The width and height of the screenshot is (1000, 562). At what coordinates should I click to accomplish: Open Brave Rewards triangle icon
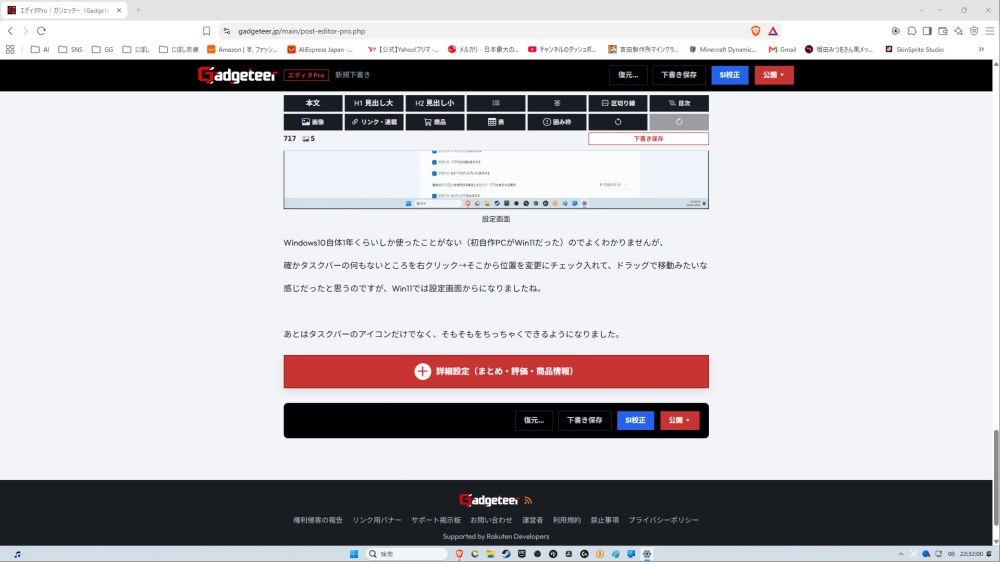point(772,31)
